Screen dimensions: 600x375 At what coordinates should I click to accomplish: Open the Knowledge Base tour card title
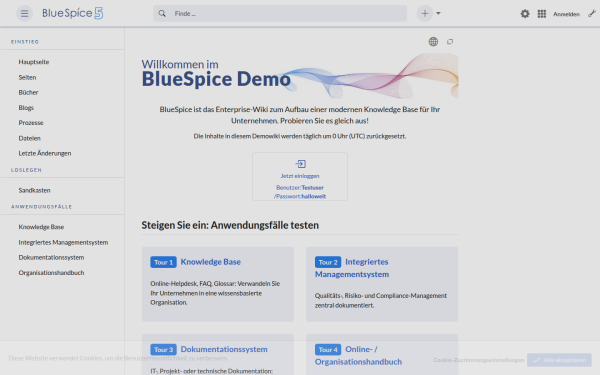[x=210, y=262]
